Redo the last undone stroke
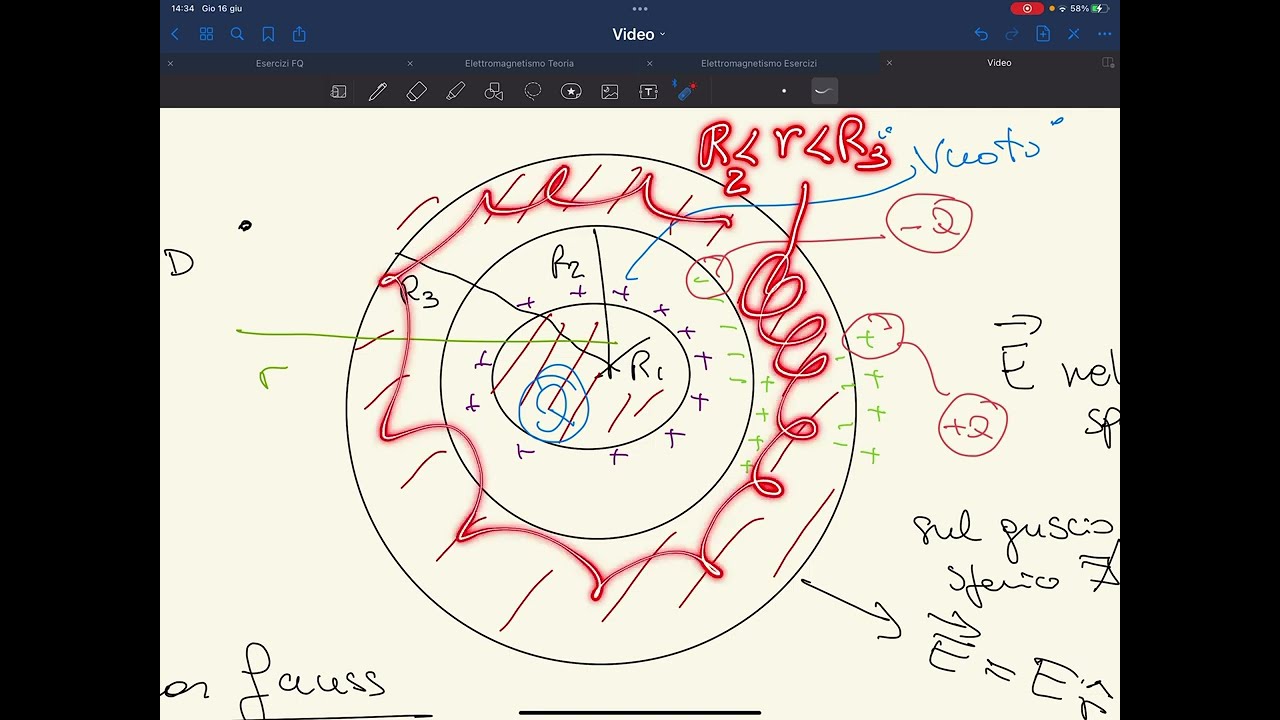This screenshot has height=720, width=1280. (1012, 34)
